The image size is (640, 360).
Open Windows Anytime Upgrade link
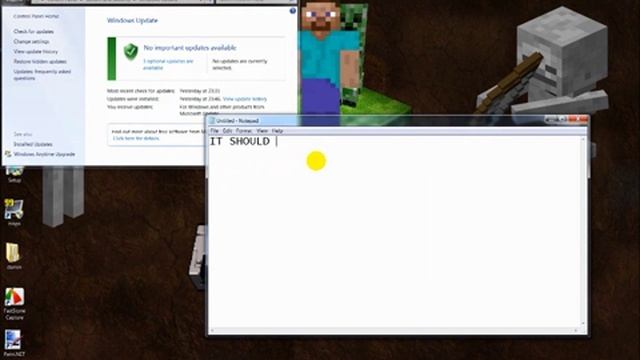[x=44, y=154]
